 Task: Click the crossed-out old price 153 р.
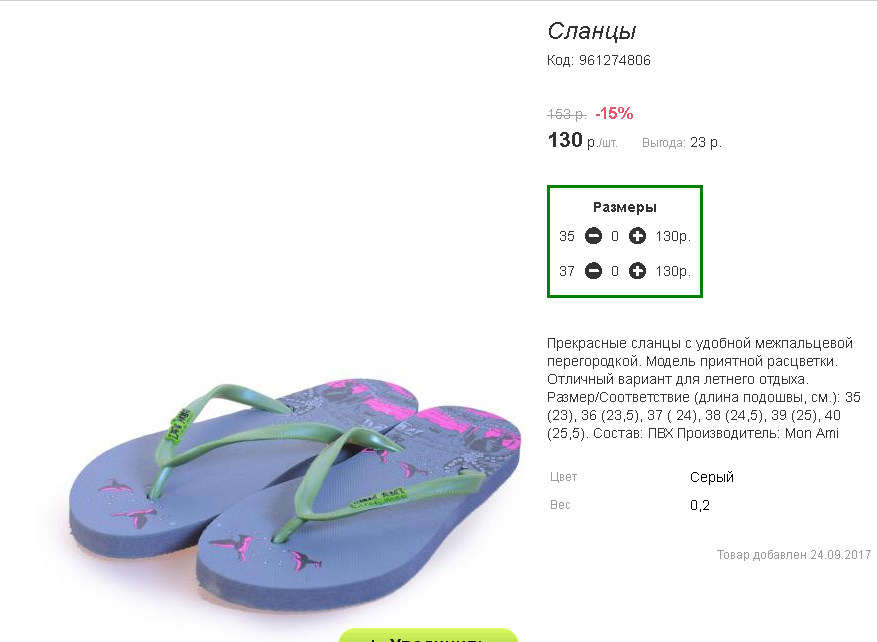(567, 114)
